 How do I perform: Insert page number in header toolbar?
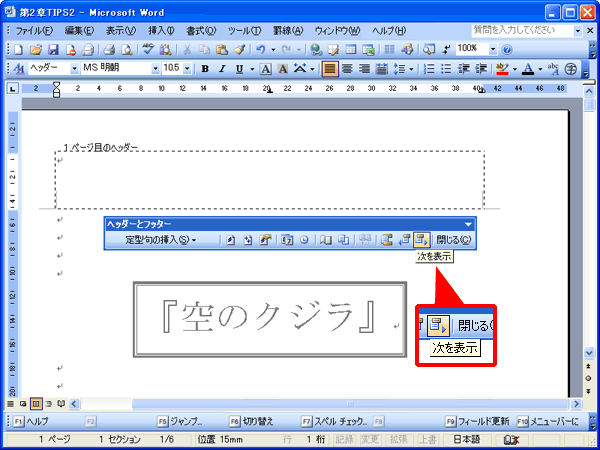pyautogui.click(x=231, y=240)
